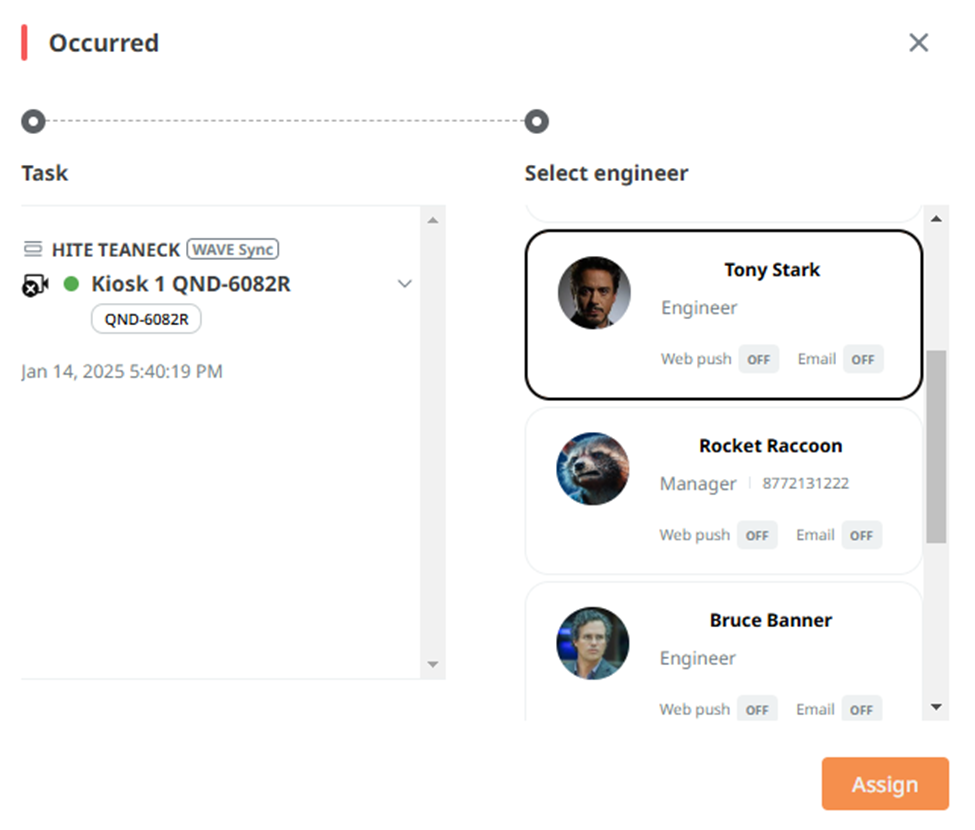
Task: Toggle Tony Stark's Web push OFF switch
Action: 759,359
